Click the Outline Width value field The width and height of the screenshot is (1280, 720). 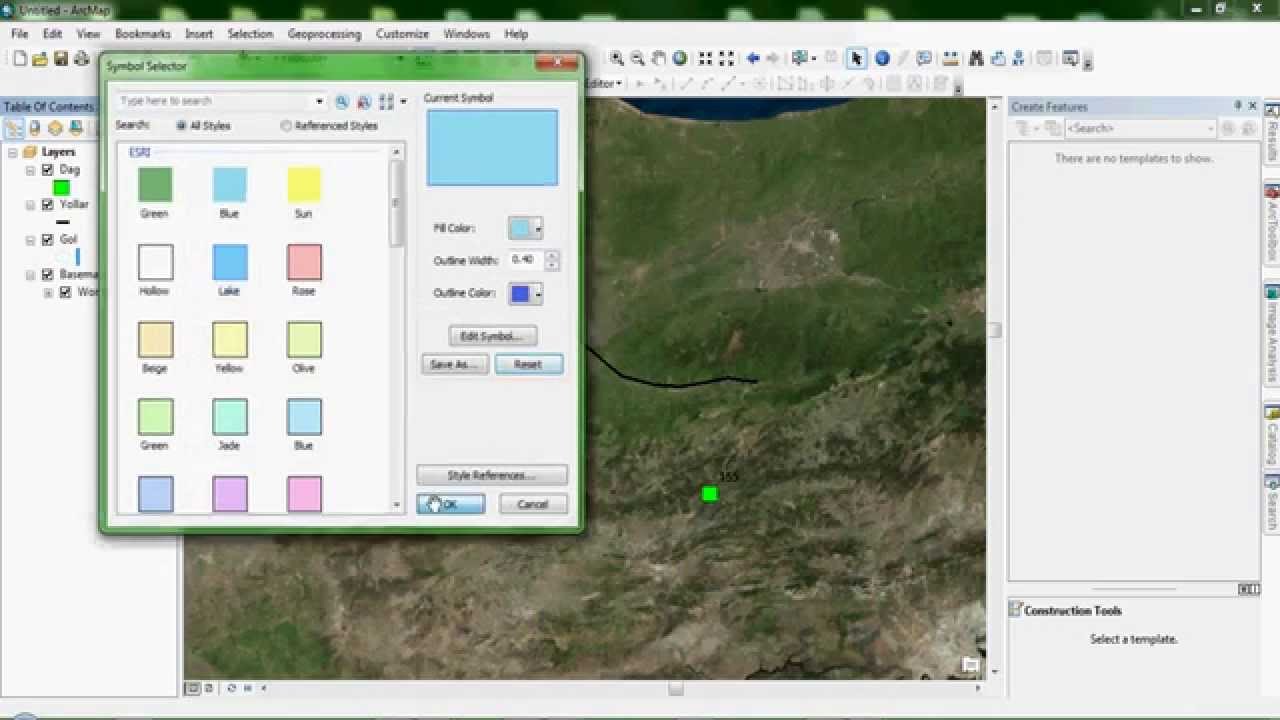(525, 260)
